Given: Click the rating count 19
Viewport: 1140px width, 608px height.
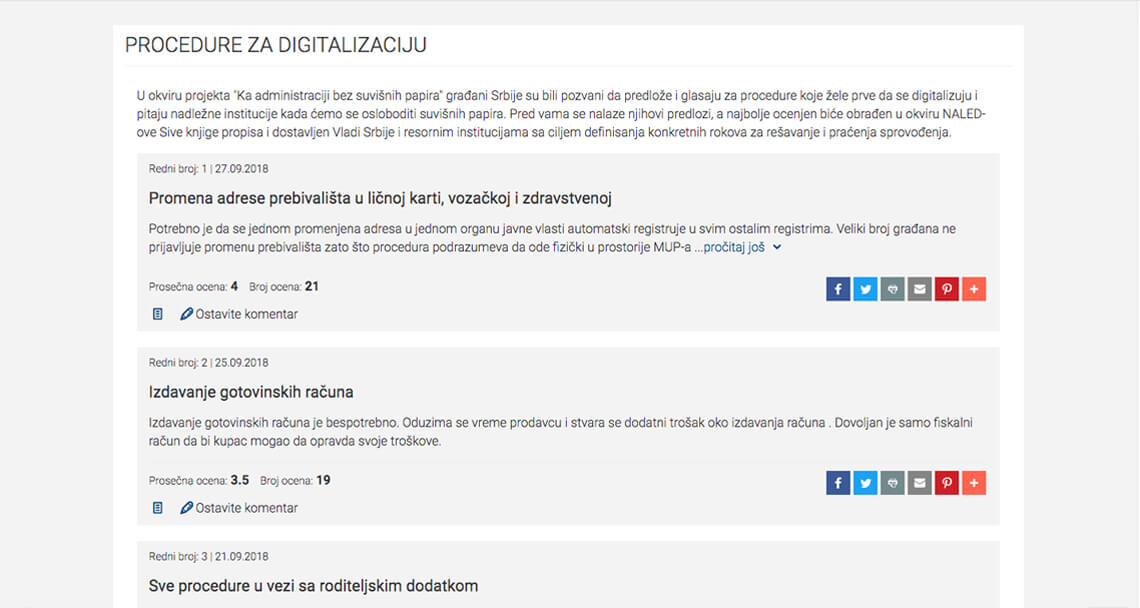Looking at the screenshot, I should (324, 480).
